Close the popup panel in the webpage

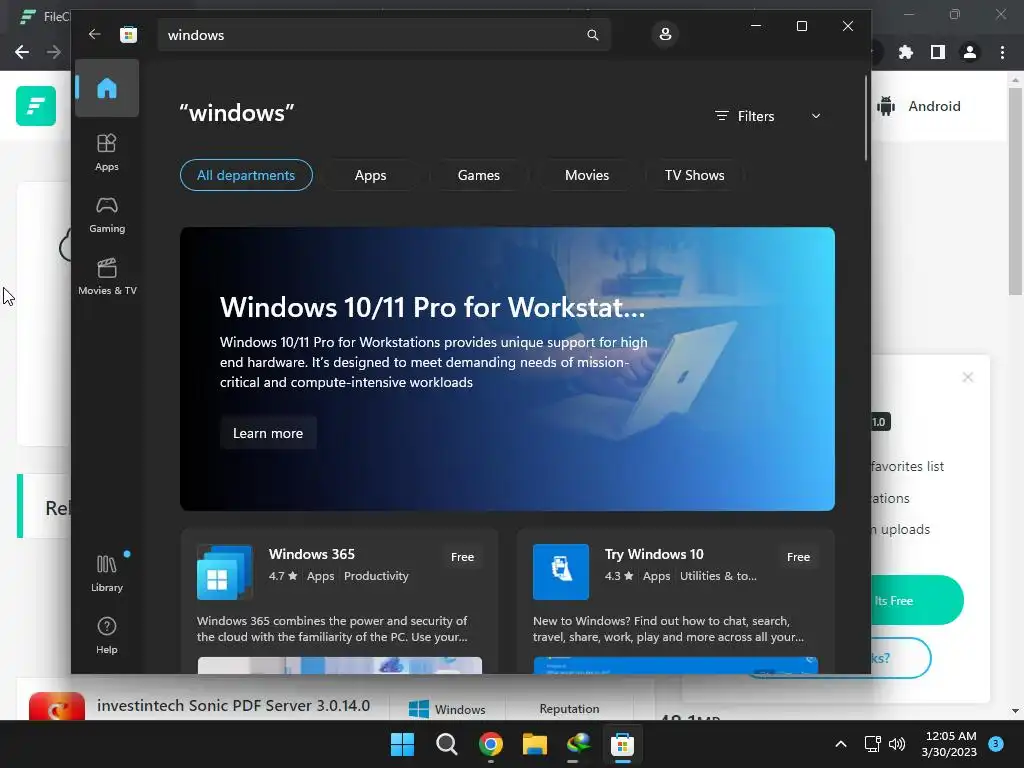(968, 377)
